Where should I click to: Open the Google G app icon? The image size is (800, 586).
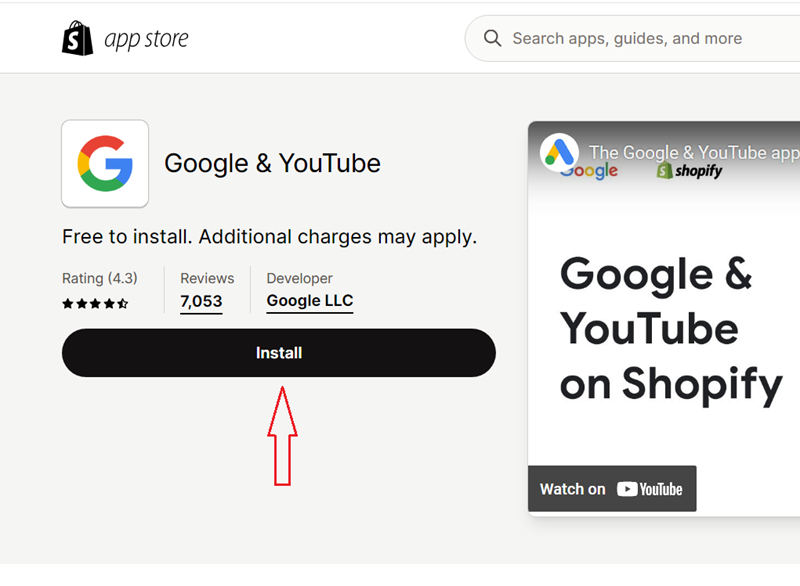coord(105,164)
